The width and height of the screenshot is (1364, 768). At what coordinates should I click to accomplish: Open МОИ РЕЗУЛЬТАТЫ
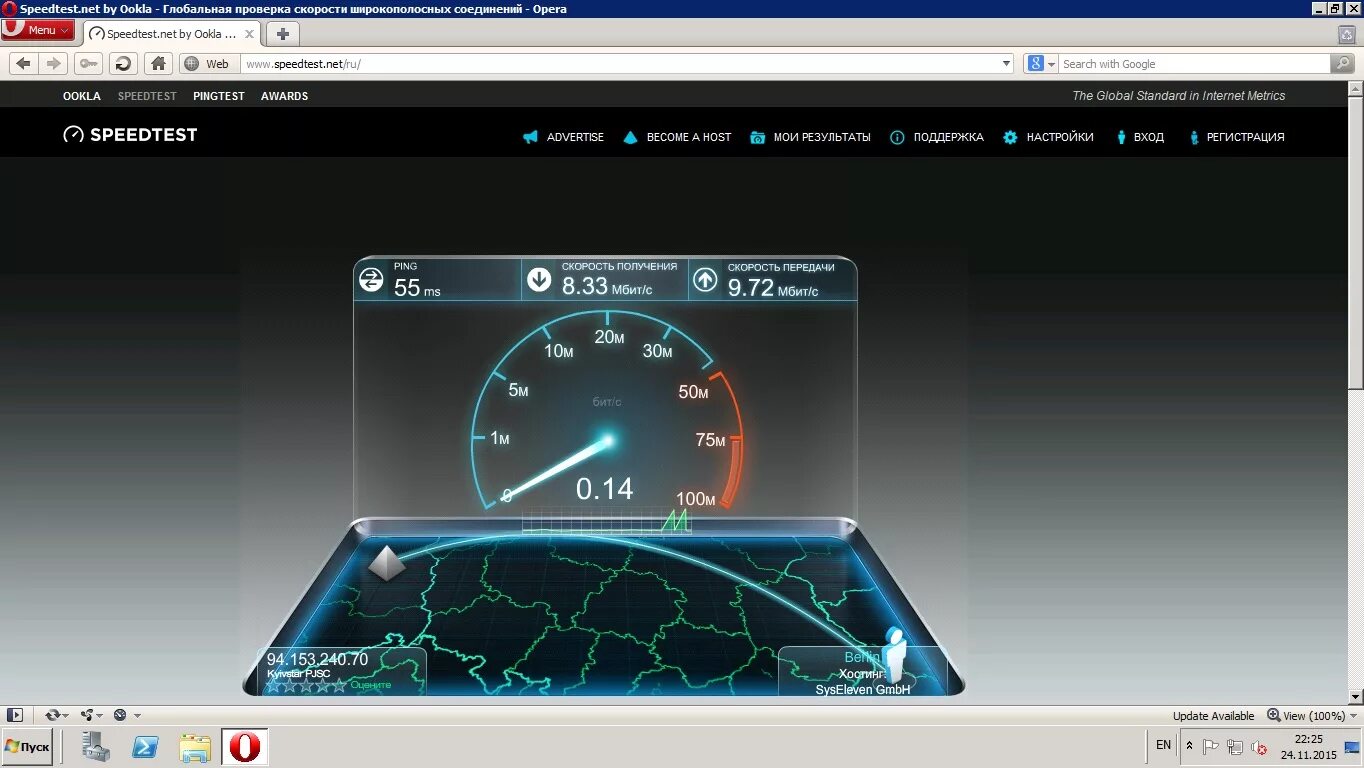tap(822, 137)
